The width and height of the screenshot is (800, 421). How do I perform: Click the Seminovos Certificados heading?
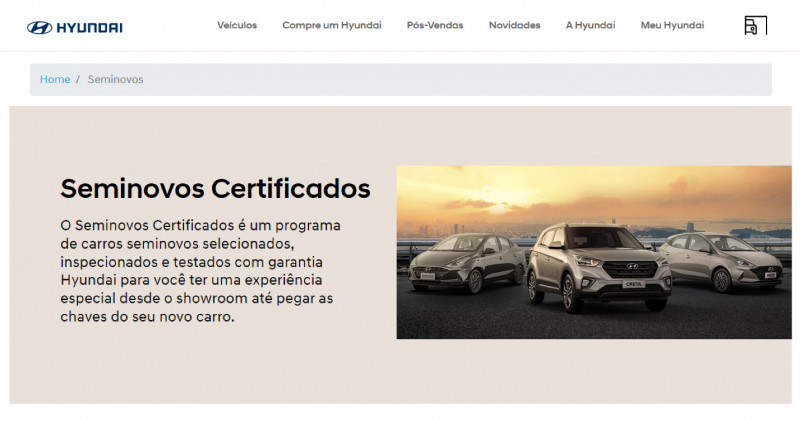pyautogui.click(x=215, y=188)
